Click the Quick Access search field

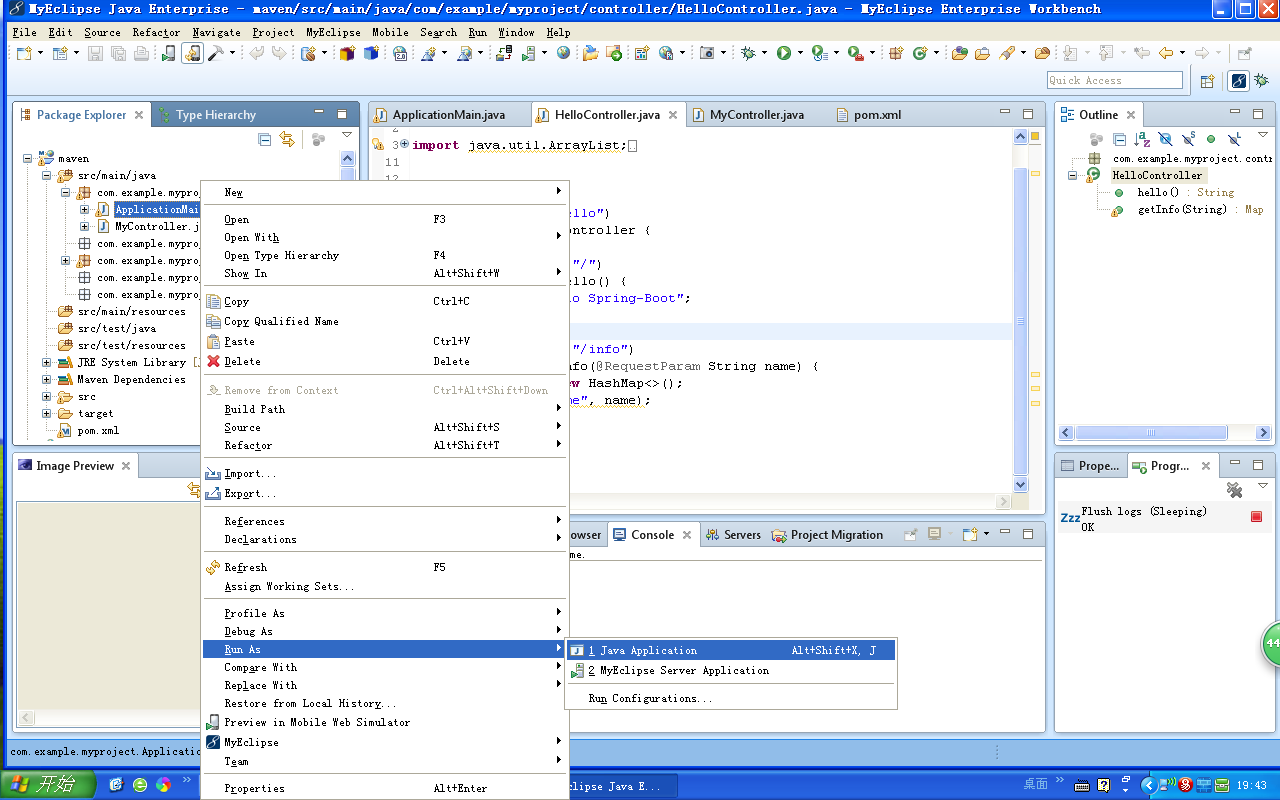pyautogui.click(x=1114, y=80)
